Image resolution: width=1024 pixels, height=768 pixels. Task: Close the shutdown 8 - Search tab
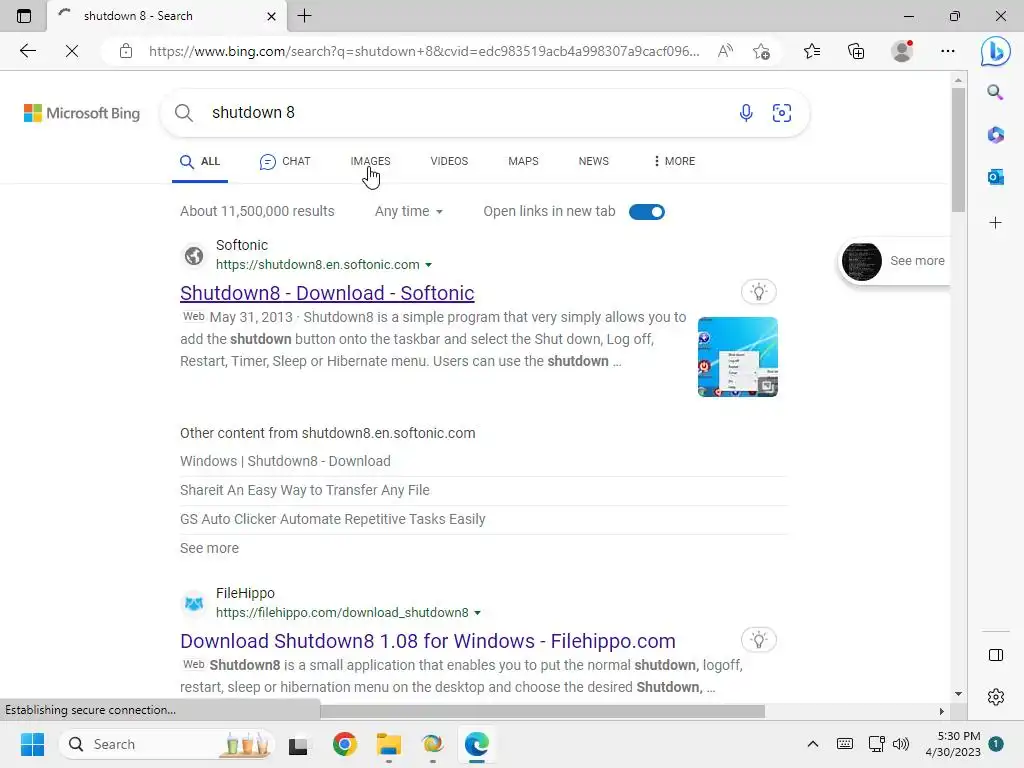[272, 16]
